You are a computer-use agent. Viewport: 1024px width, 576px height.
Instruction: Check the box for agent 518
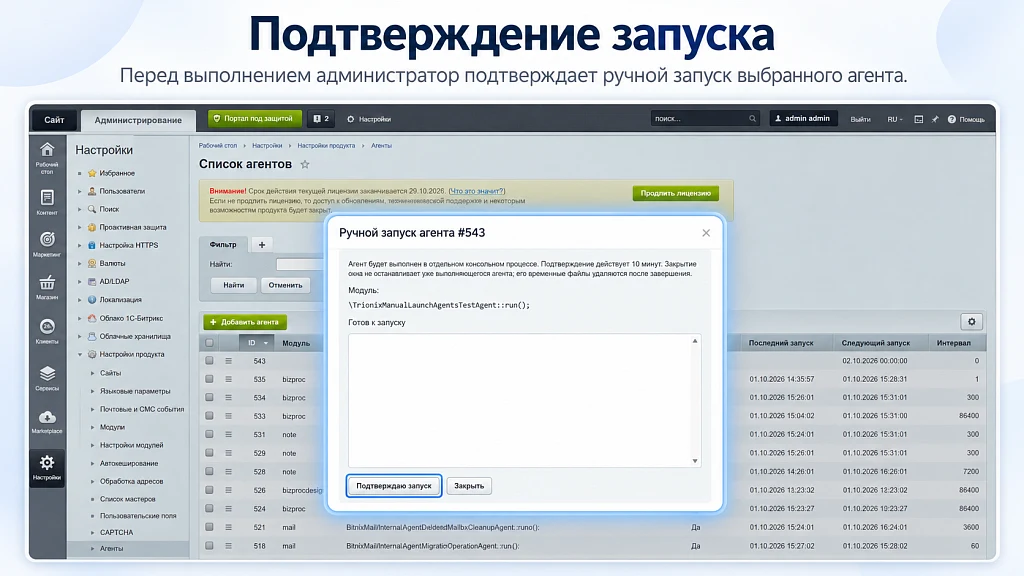point(210,545)
